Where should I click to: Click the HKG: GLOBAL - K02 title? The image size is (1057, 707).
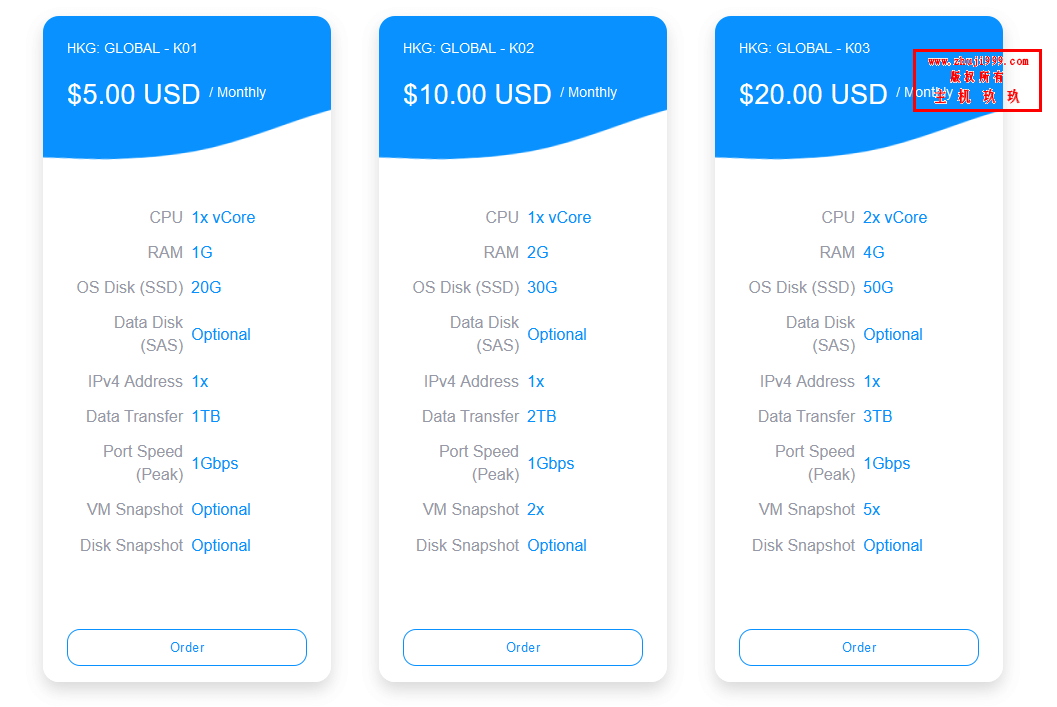[469, 49]
